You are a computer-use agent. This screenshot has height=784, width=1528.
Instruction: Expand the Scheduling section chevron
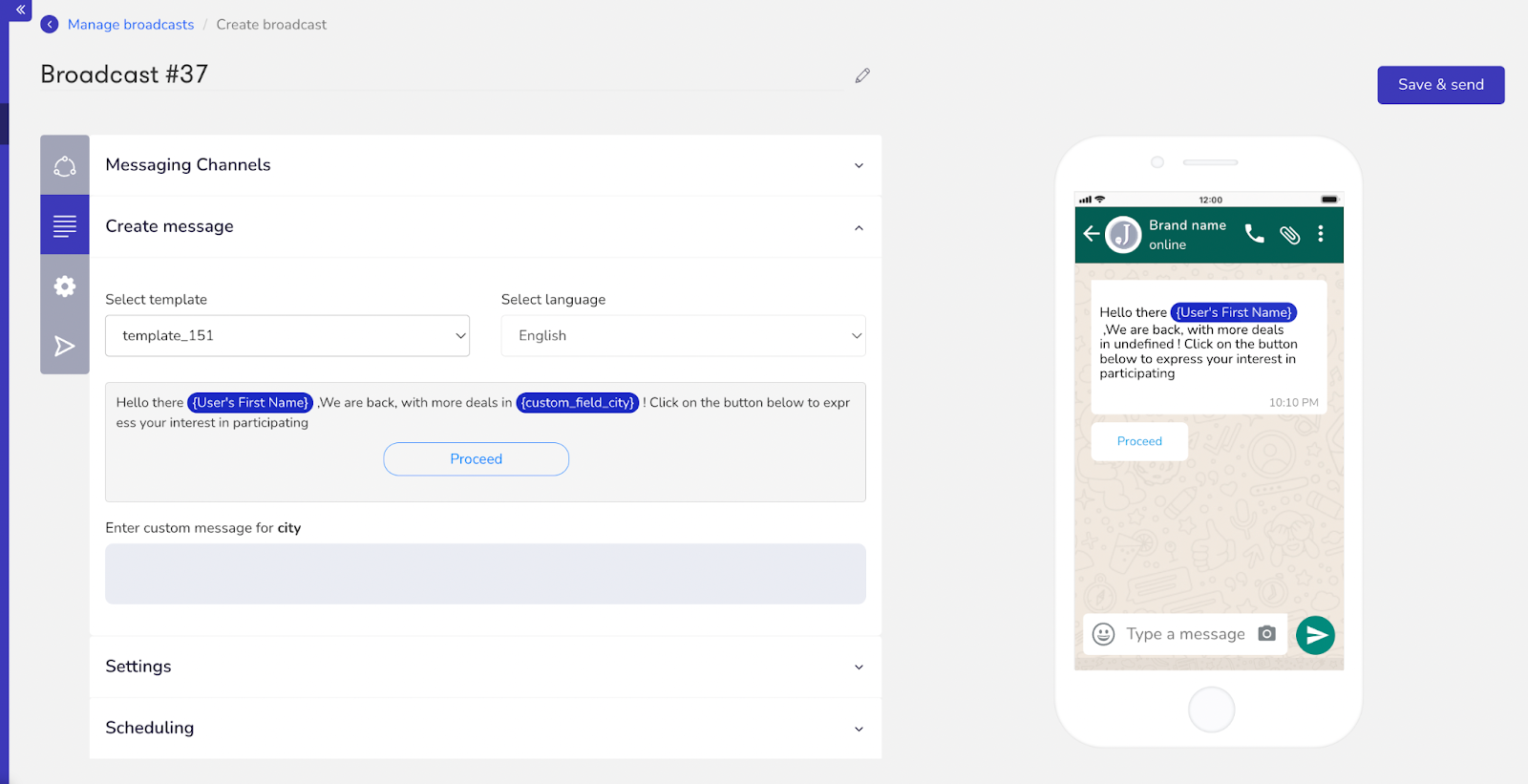[x=859, y=729]
